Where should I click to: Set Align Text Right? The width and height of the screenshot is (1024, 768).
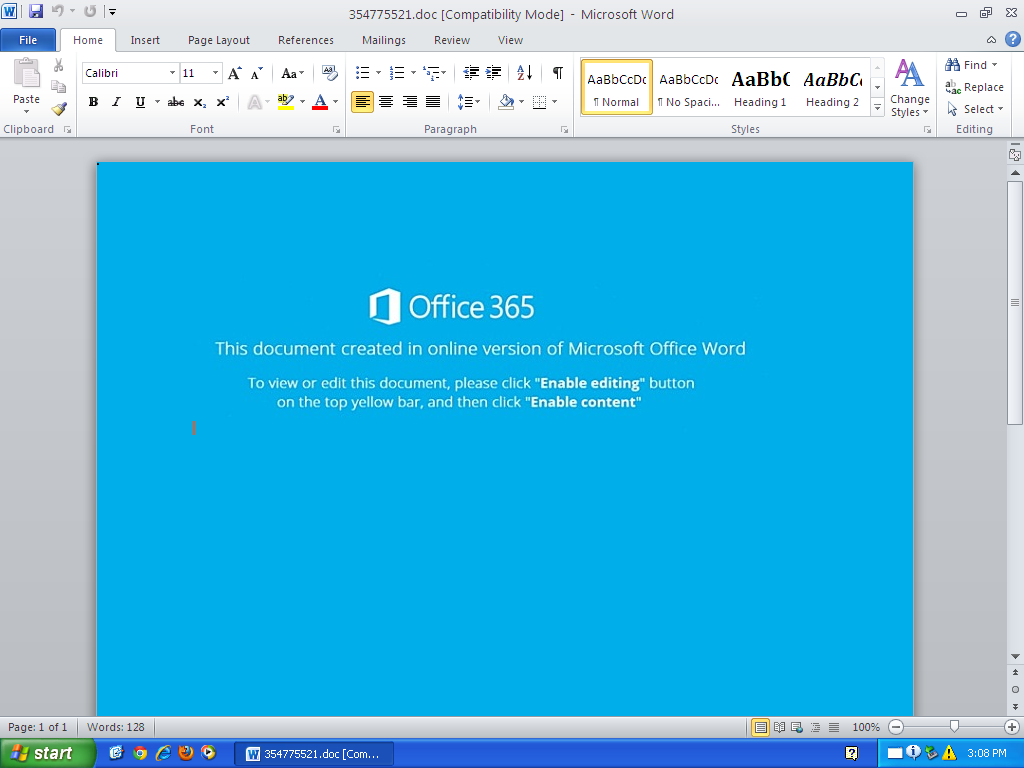tap(409, 102)
